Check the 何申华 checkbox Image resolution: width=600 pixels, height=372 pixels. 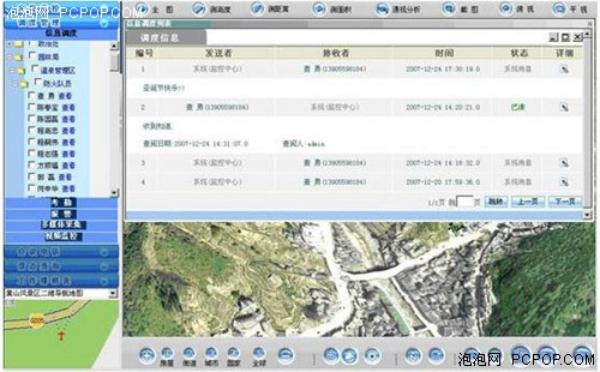pyautogui.click(x=32, y=188)
